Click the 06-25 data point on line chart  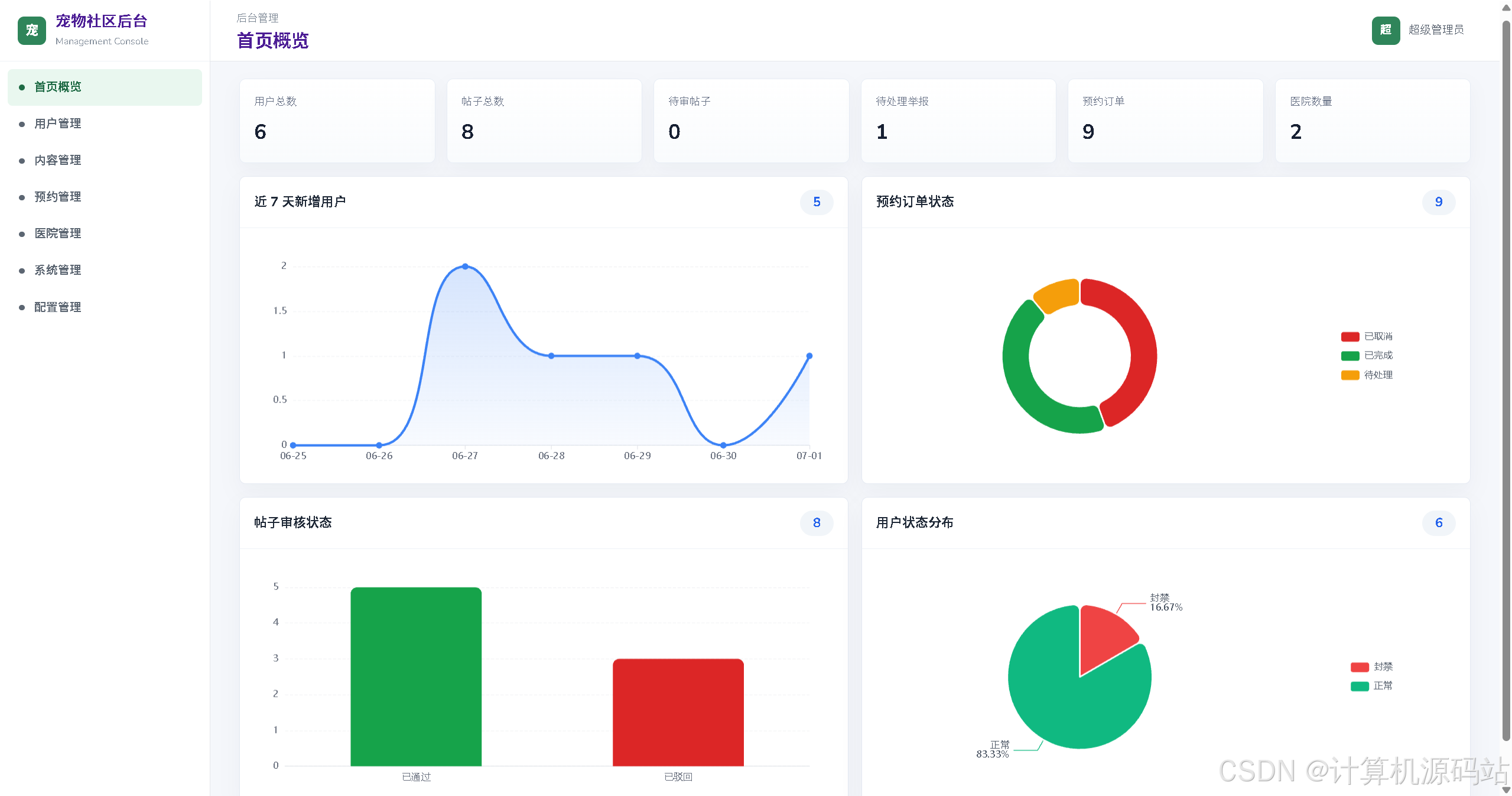(293, 445)
